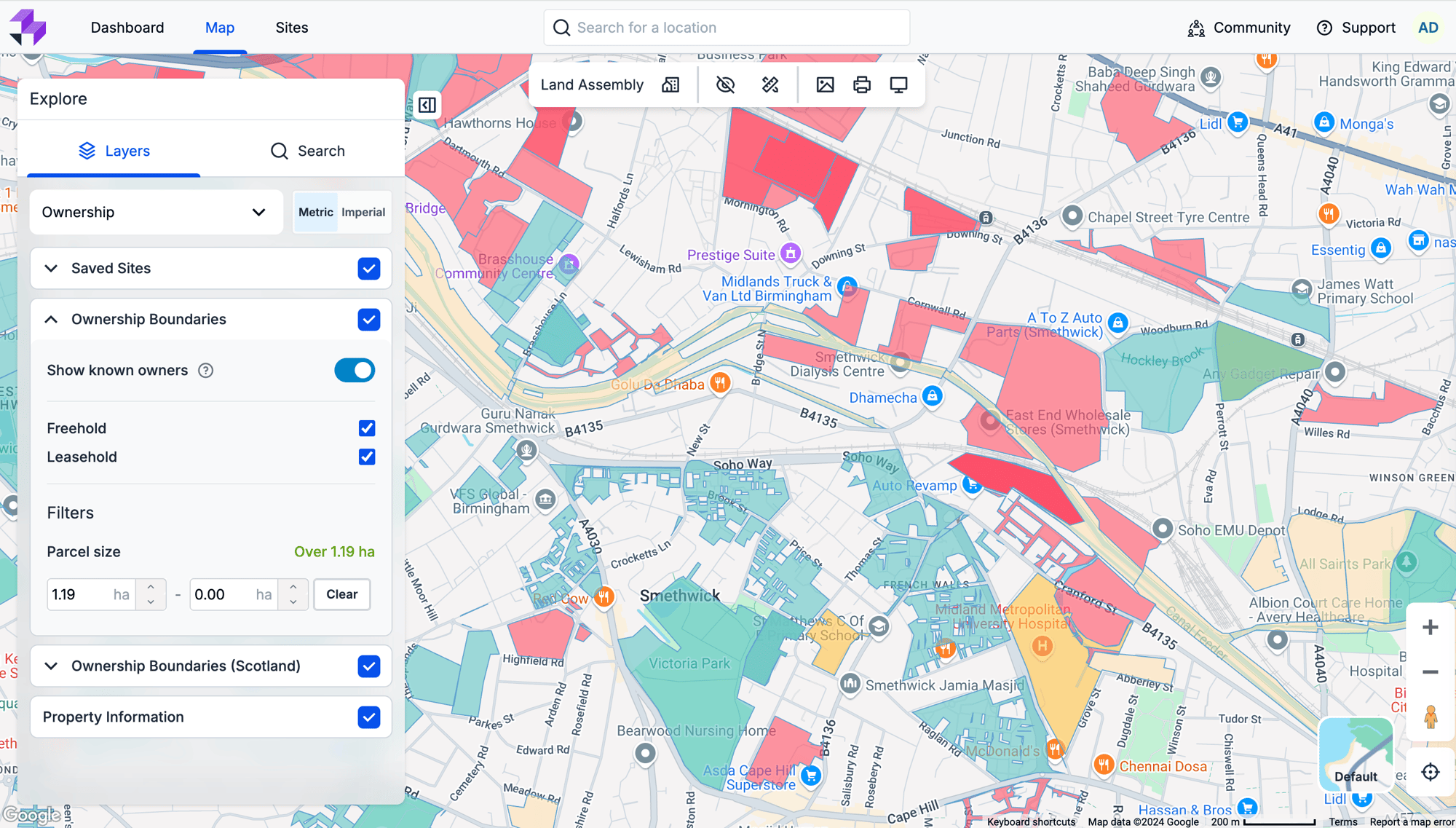The width and height of the screenshot is (1456, 828).
Task: Open the image export tool
Action: click(x=825, y=85)
